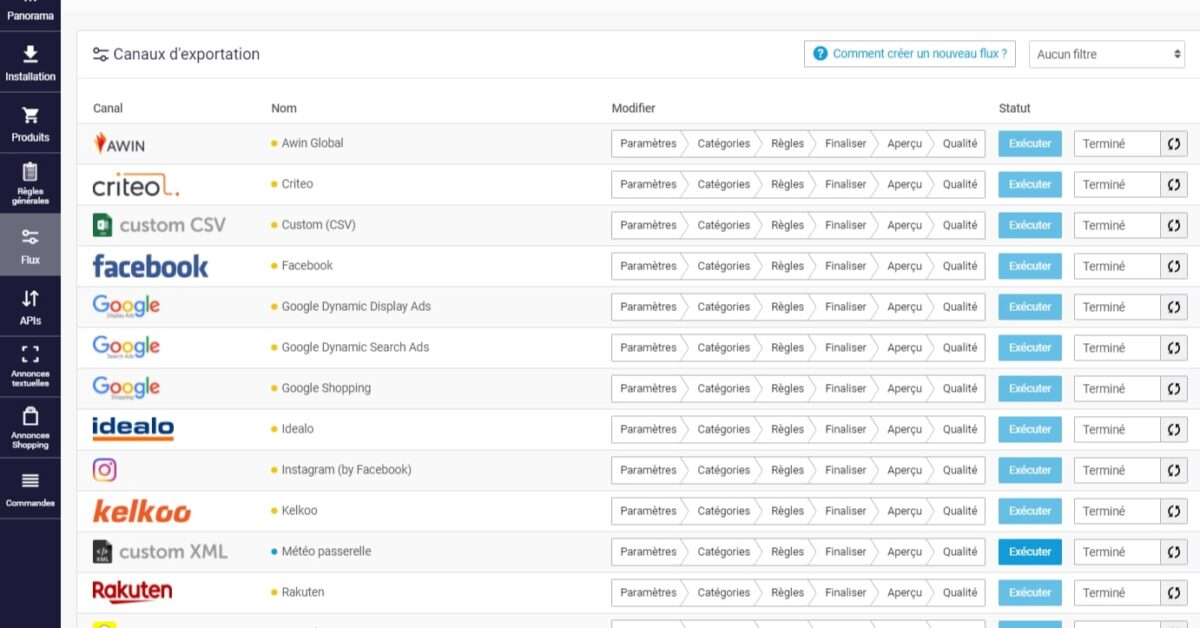Refresh the Criteo feed status

(x=1174, y=184)
